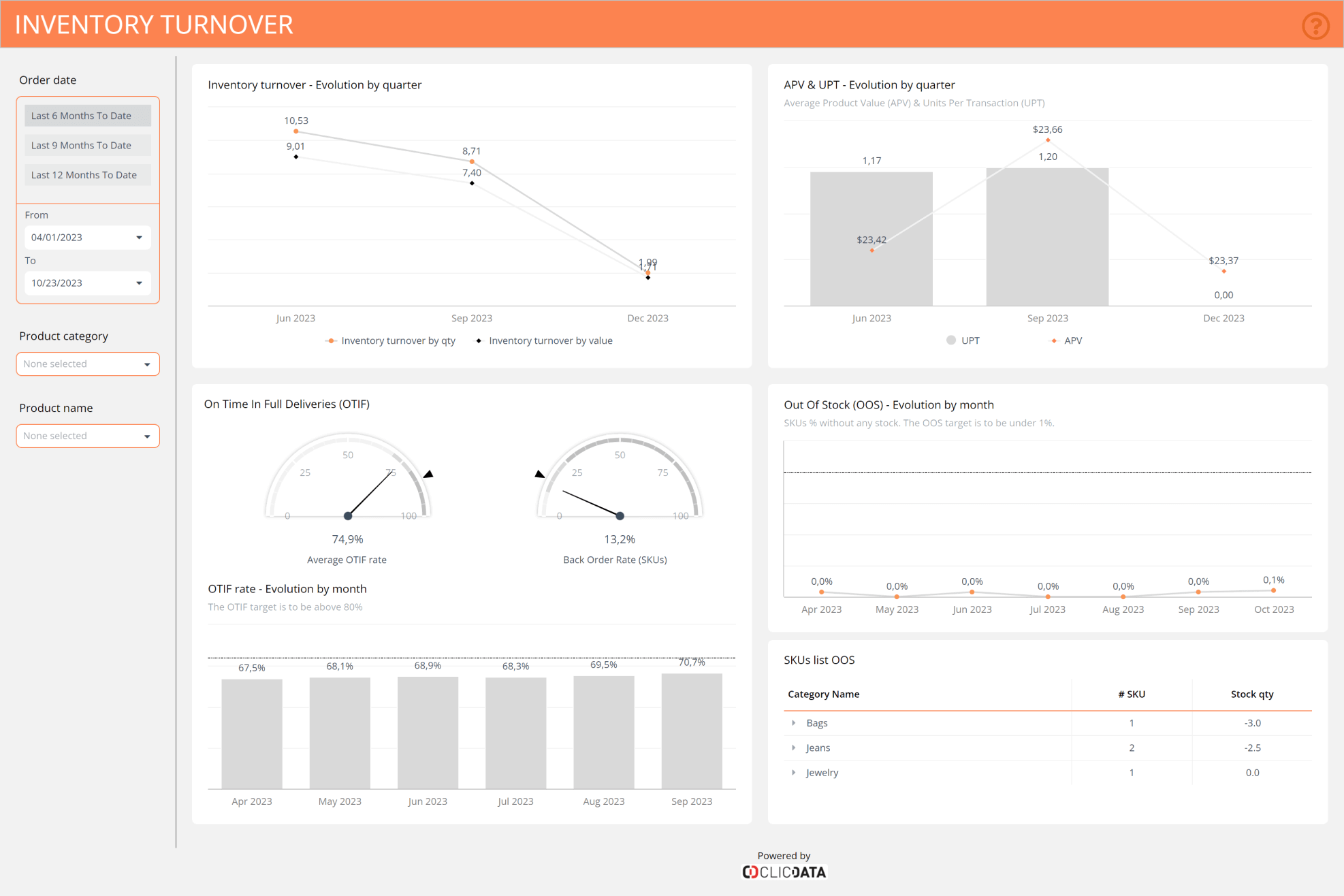This screenshot has height=896, width=1344.
Task: Click the ClicData logo in footer
Action: (x=784, y=871)
